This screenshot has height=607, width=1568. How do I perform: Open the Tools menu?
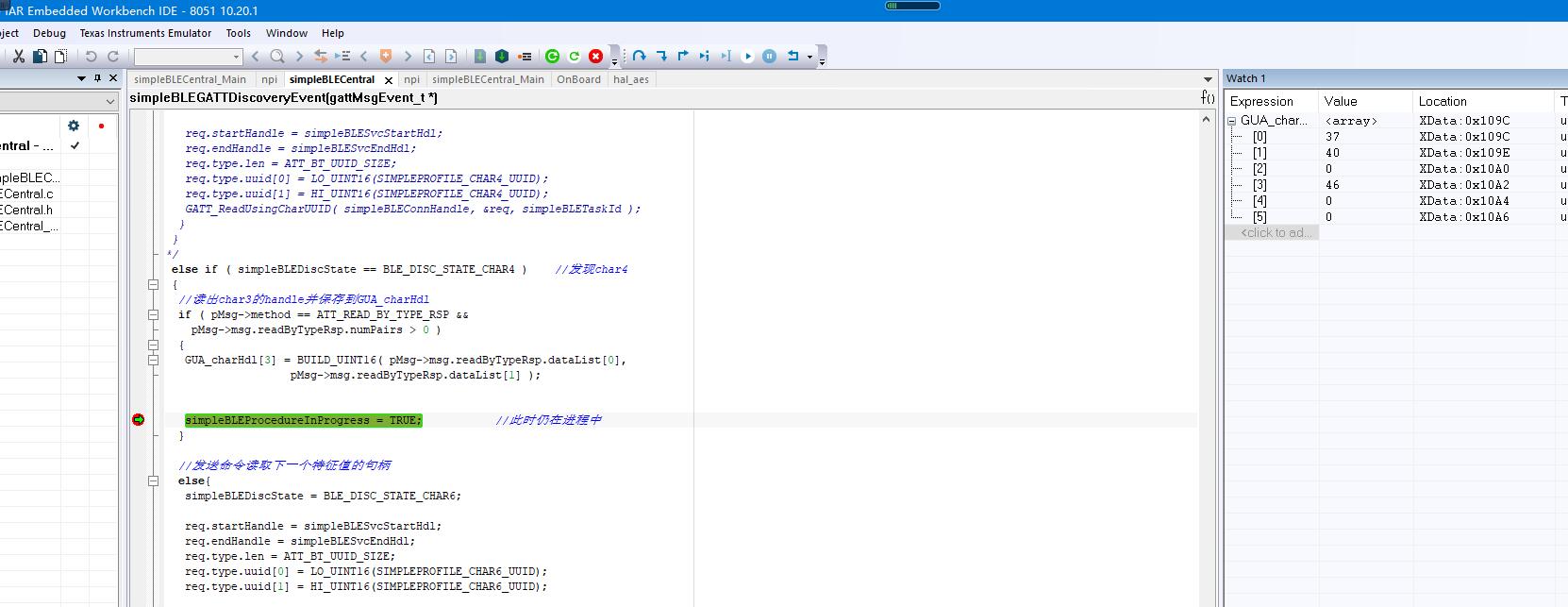(x=239, y=33)
